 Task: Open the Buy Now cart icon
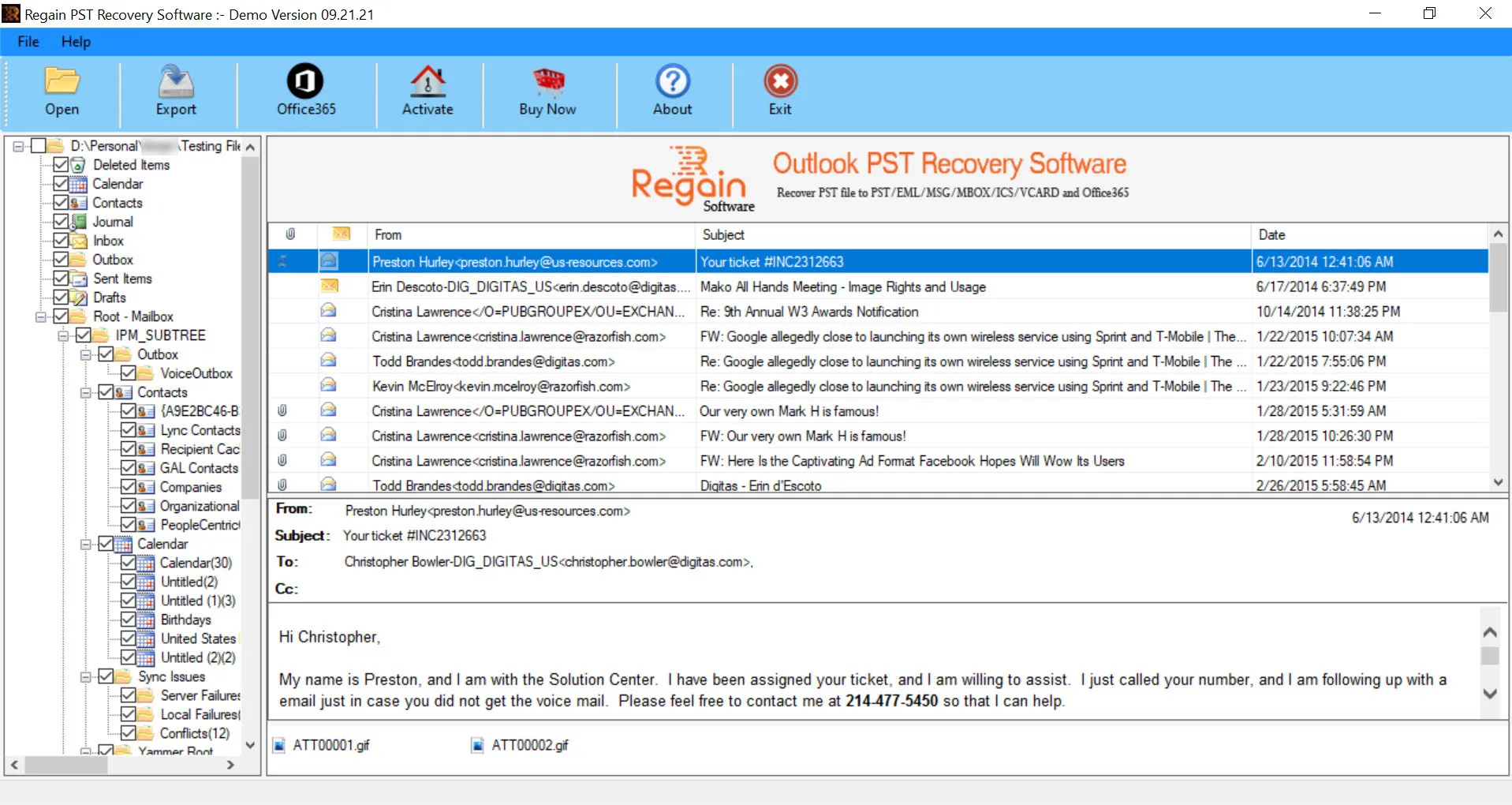548,81
